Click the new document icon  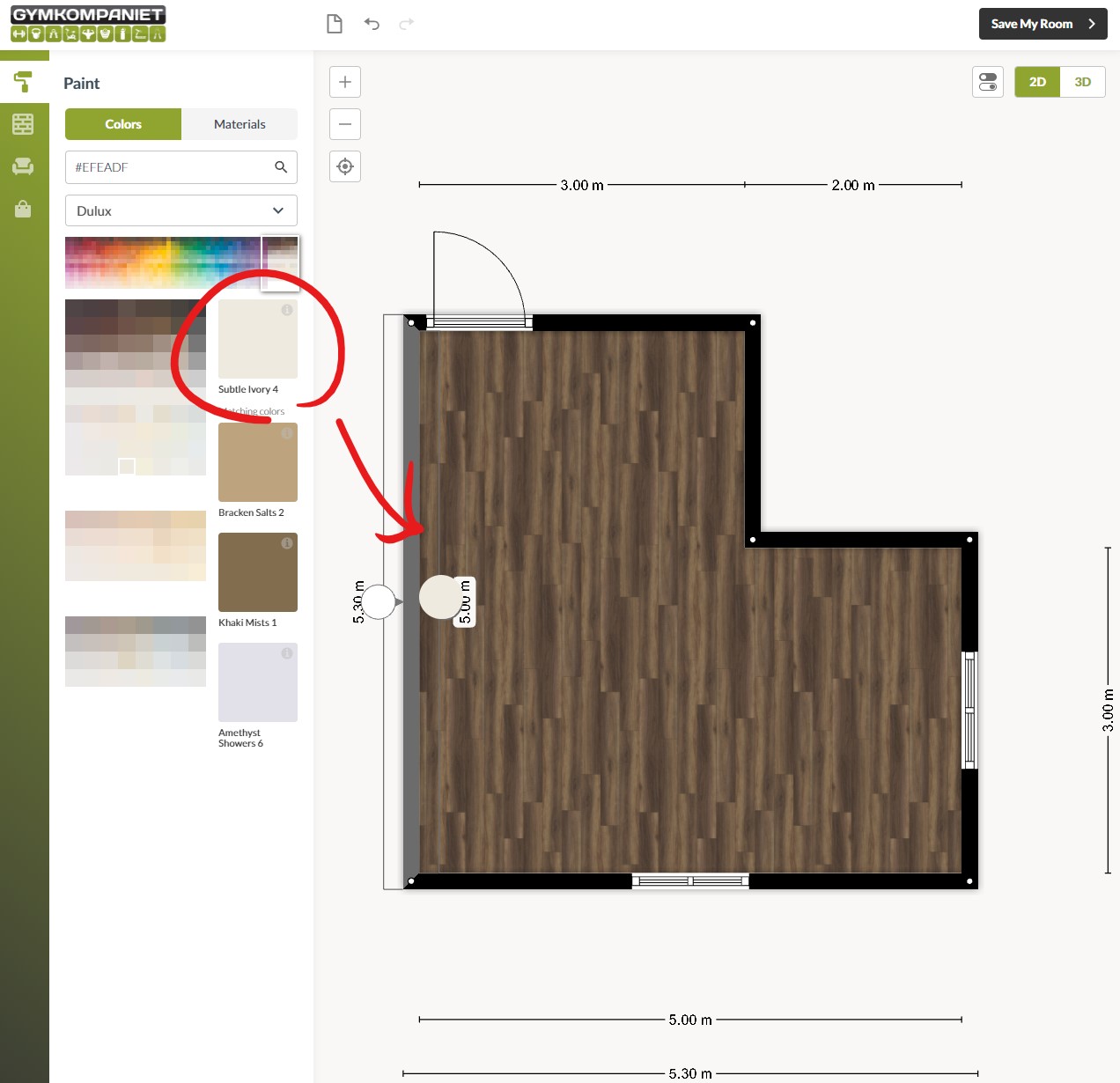point(335,24)
